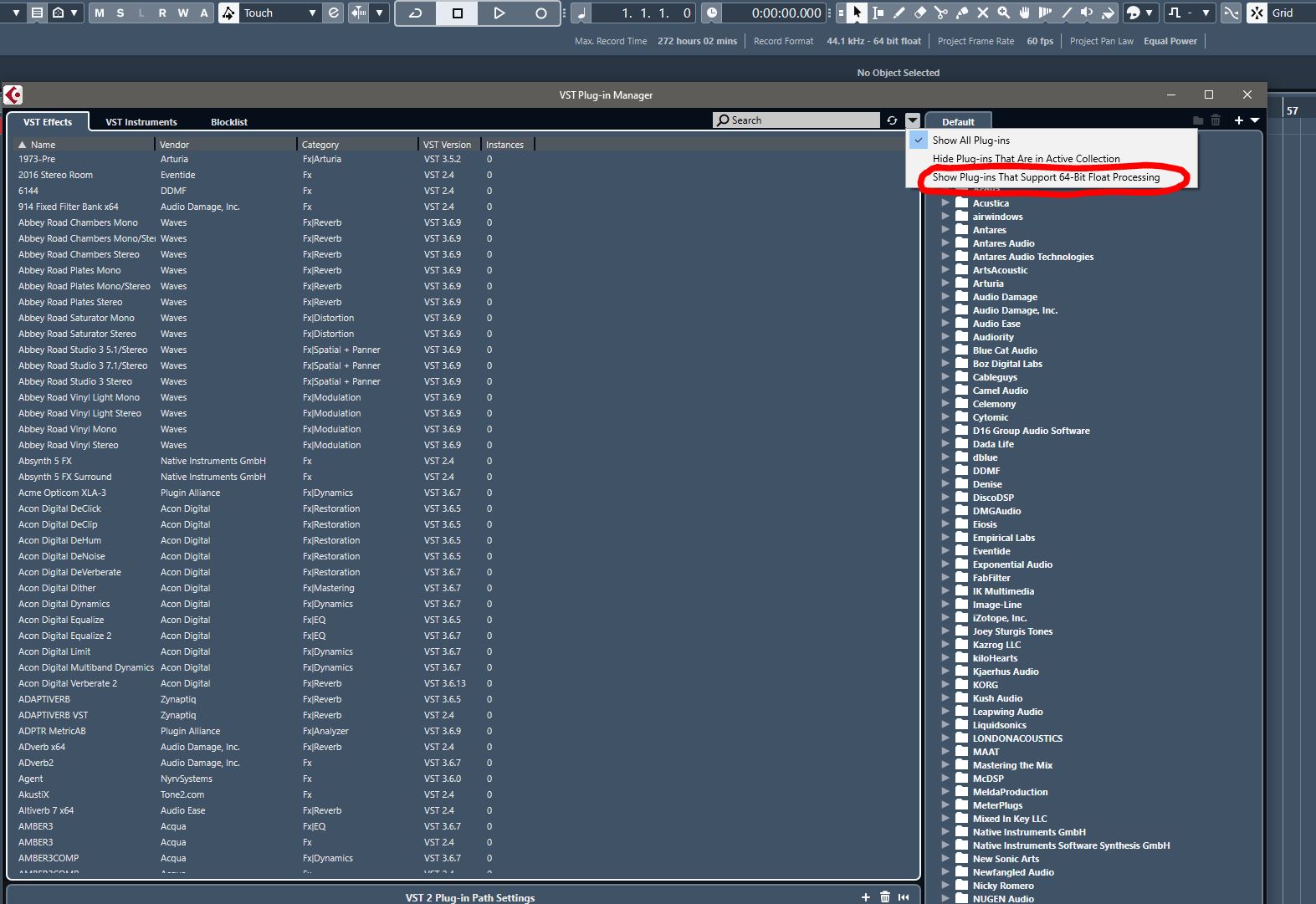Expand the FabFilter vendor folder
1316x904 pixels.
coord(945,578)
